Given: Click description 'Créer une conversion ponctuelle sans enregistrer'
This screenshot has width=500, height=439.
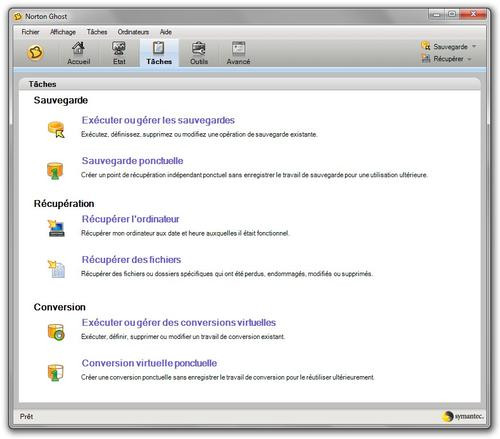Looking at the screenshot, I should pos(227,377).
